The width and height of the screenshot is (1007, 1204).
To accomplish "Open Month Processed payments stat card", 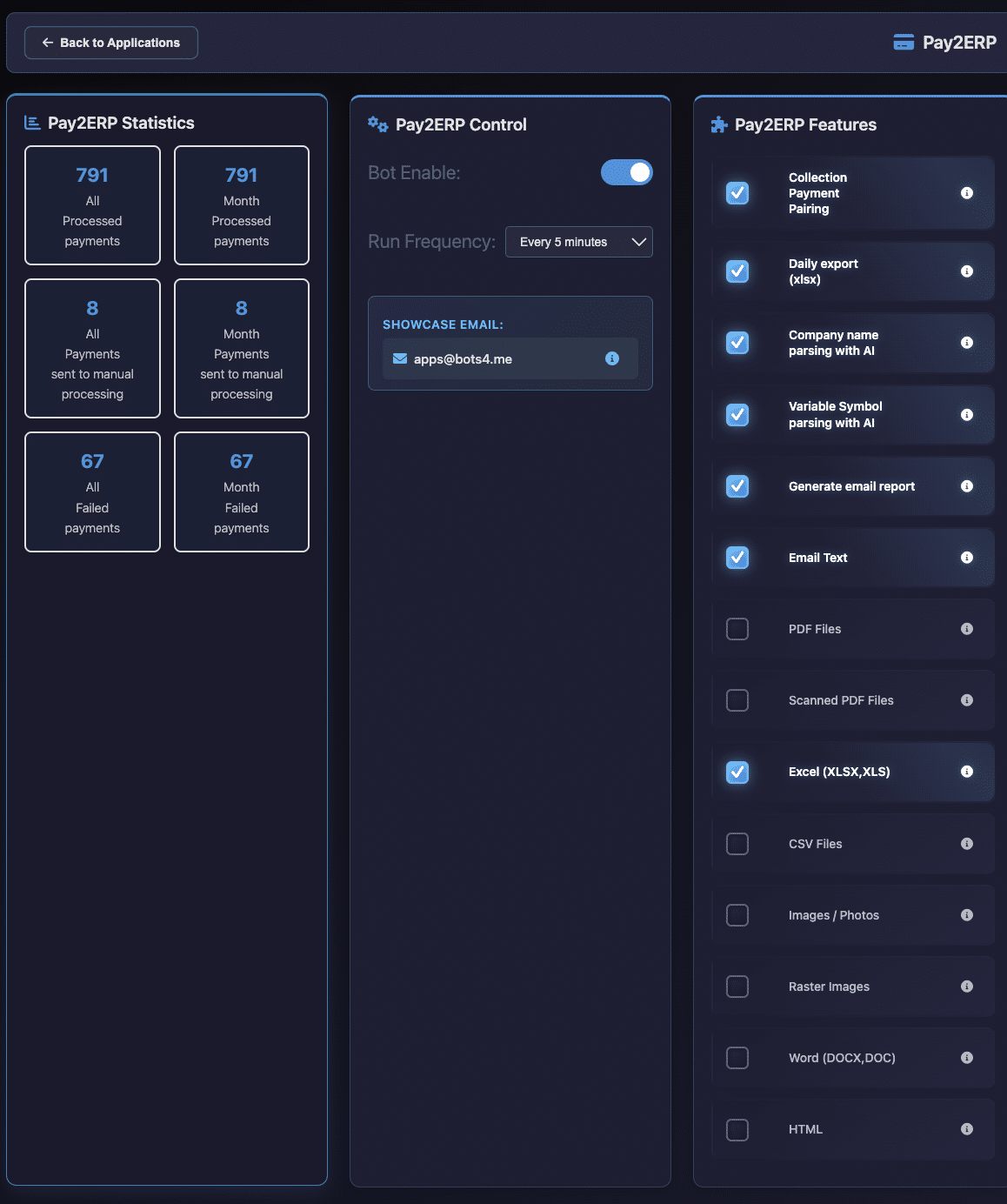I will point(242,205).
